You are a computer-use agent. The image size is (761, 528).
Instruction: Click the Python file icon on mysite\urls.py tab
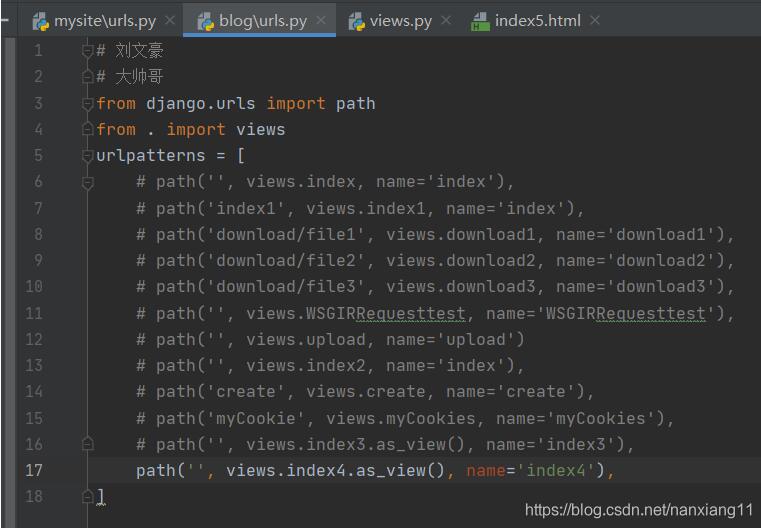(40, 20)
